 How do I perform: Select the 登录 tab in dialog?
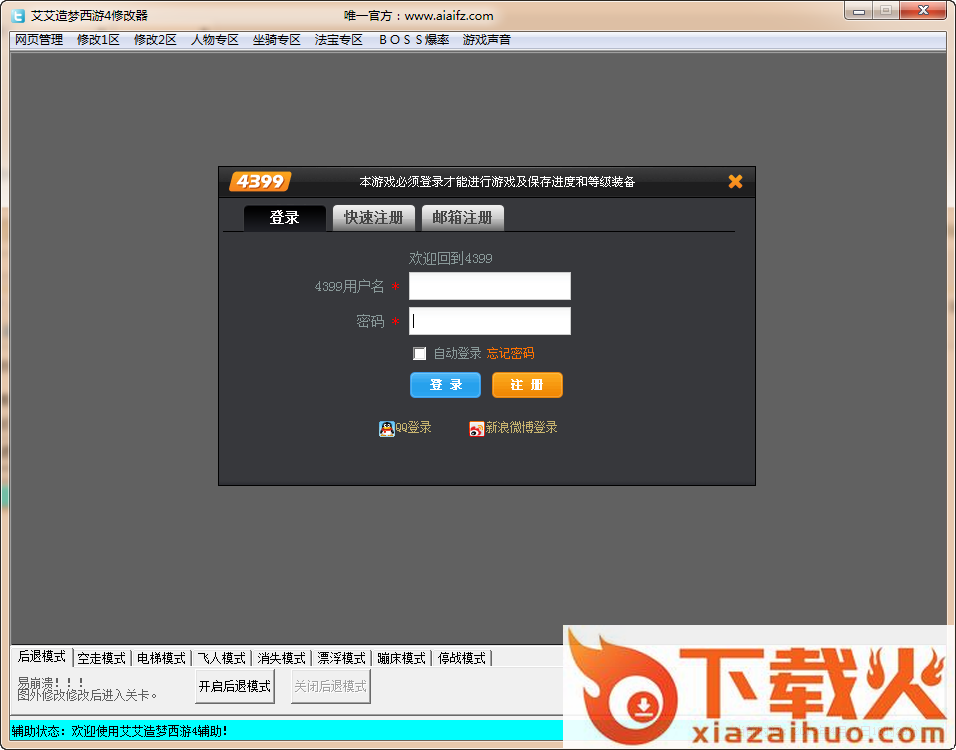point(285,218)
